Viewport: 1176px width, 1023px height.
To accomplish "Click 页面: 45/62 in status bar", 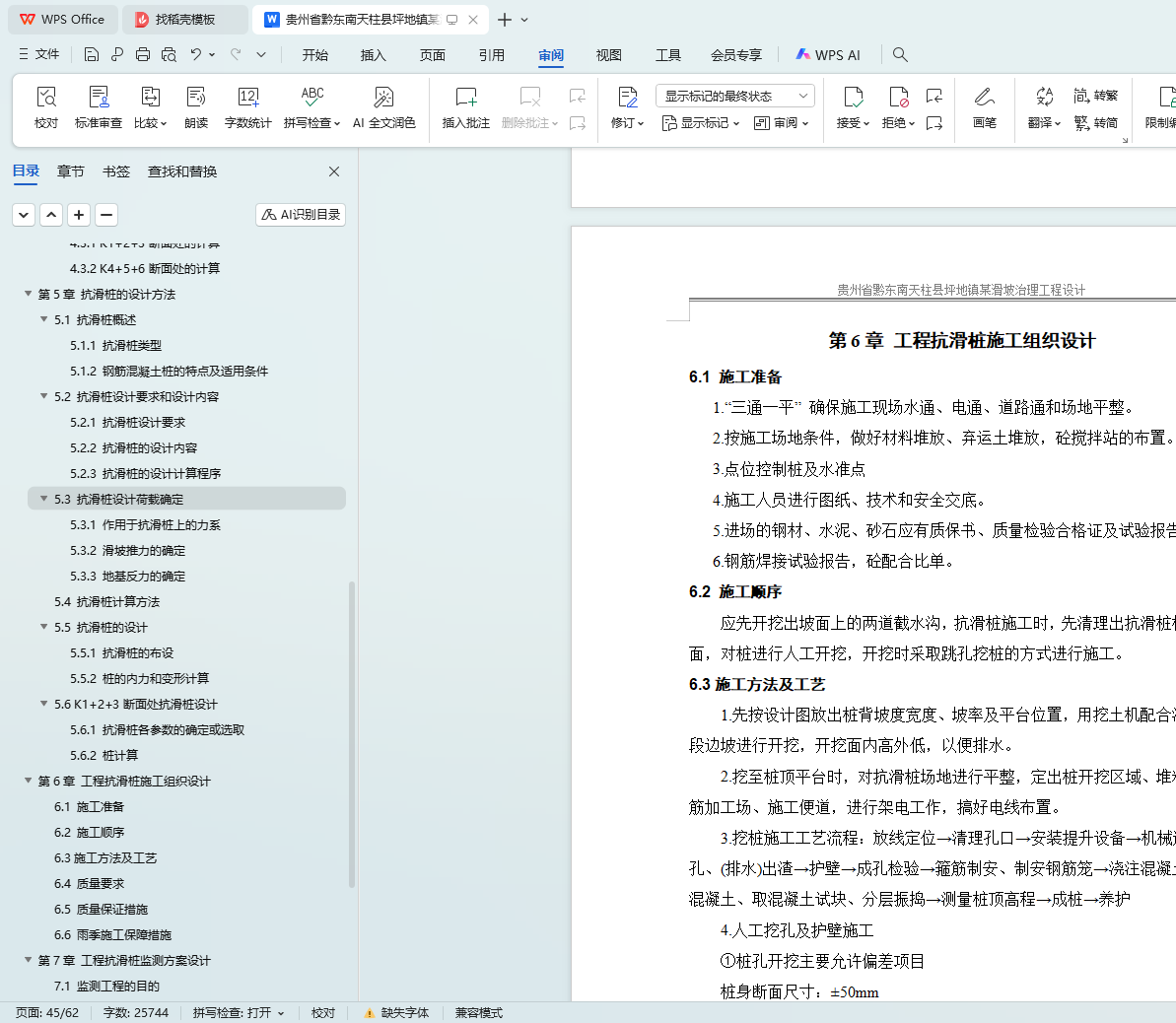I will click(x=47, y=1012).
